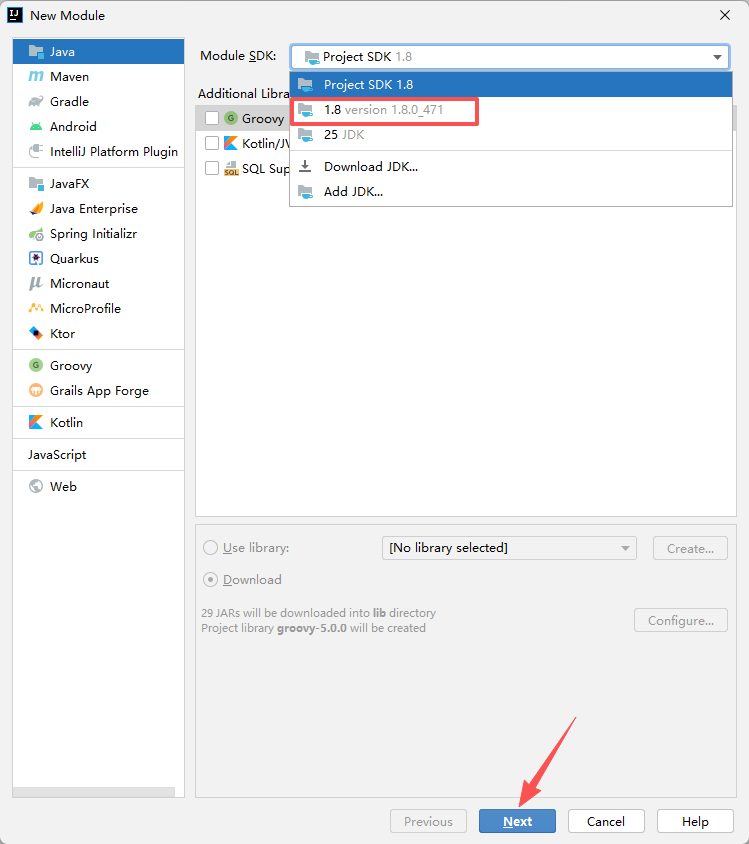Click the sidebar horizontal scrollbar

(x=94, y=792)
